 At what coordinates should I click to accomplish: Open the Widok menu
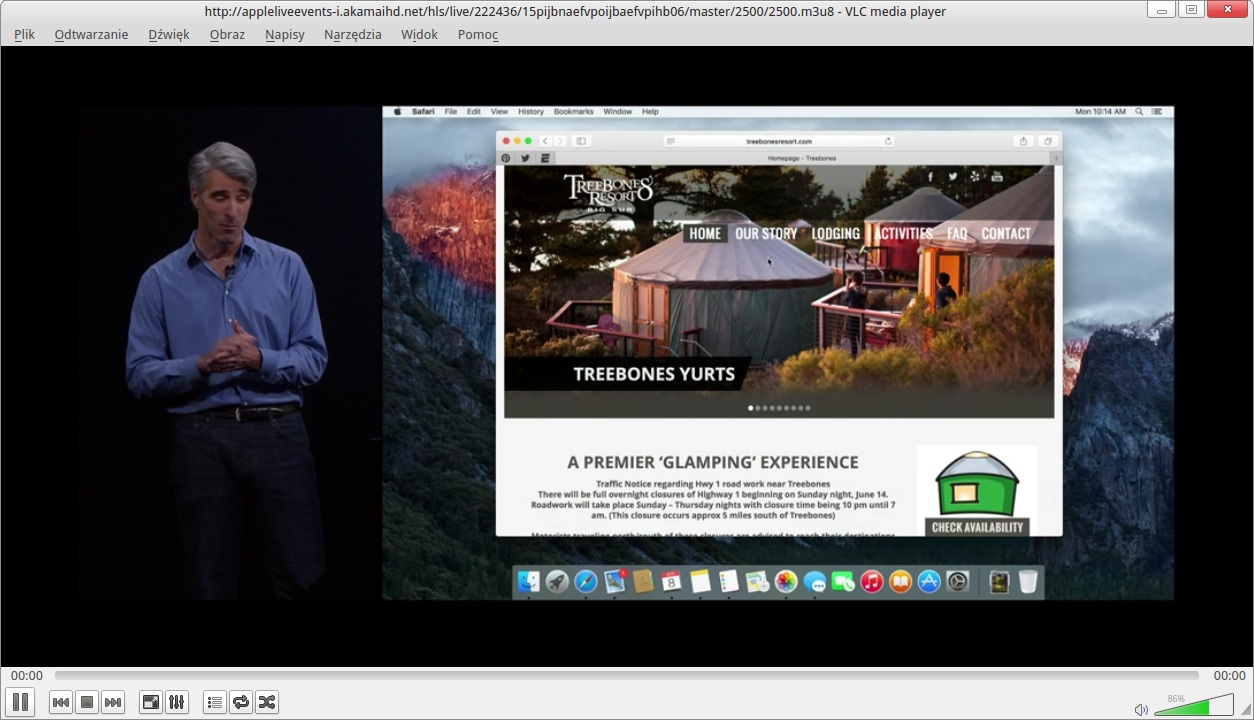click(x=419, y=34)
